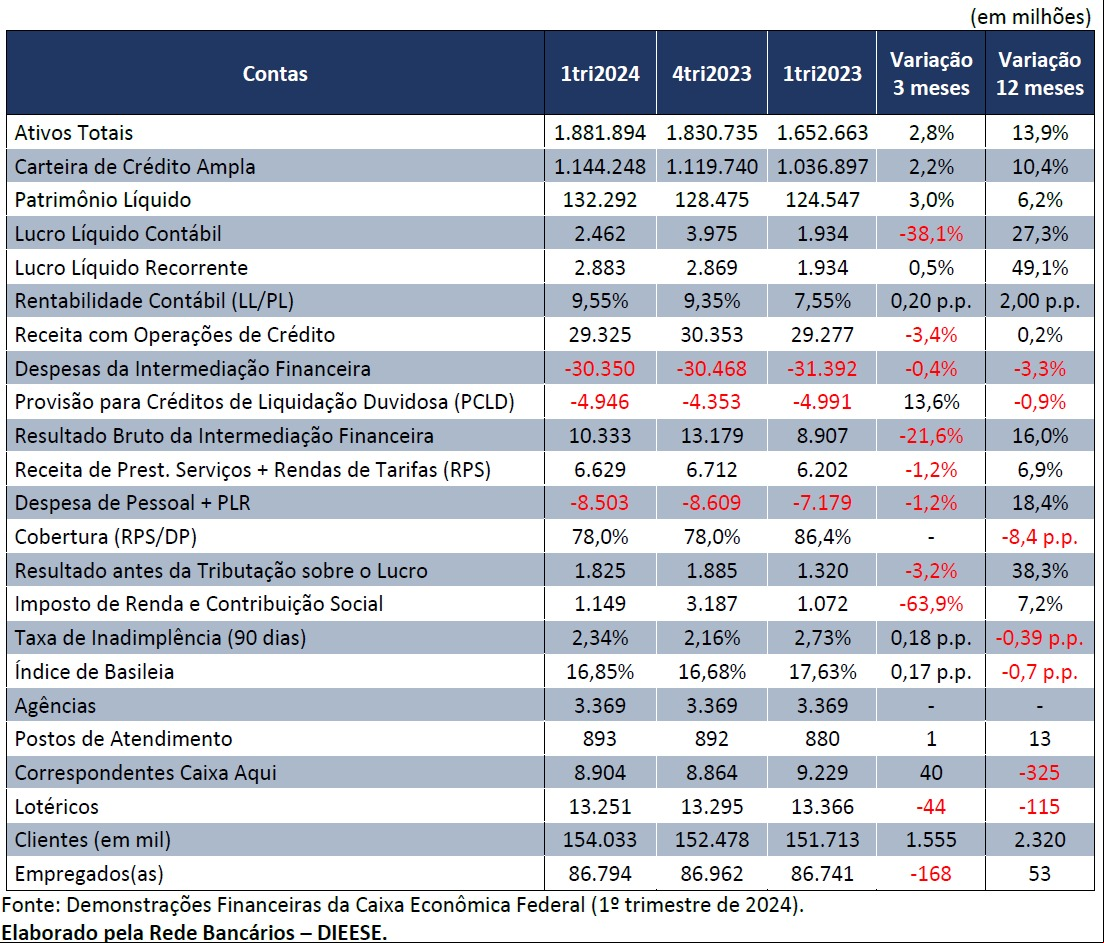
Task: Click the '(em milhões)' unit note
Action: coord(1030,16)
